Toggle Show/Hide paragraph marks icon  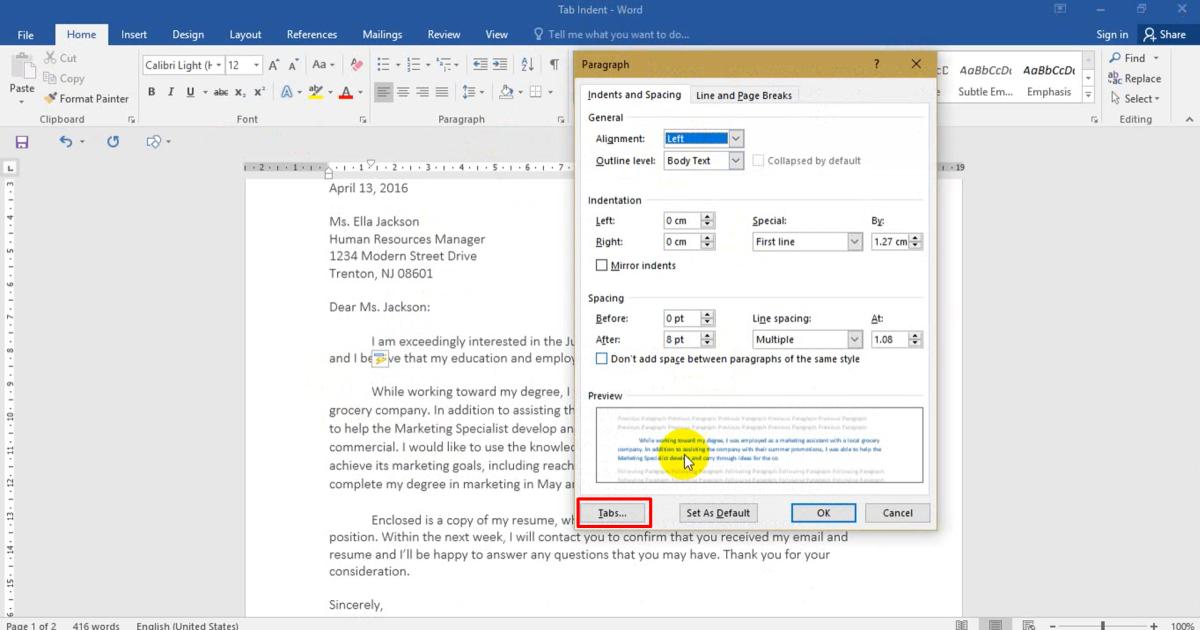click(x=555, y=65)
